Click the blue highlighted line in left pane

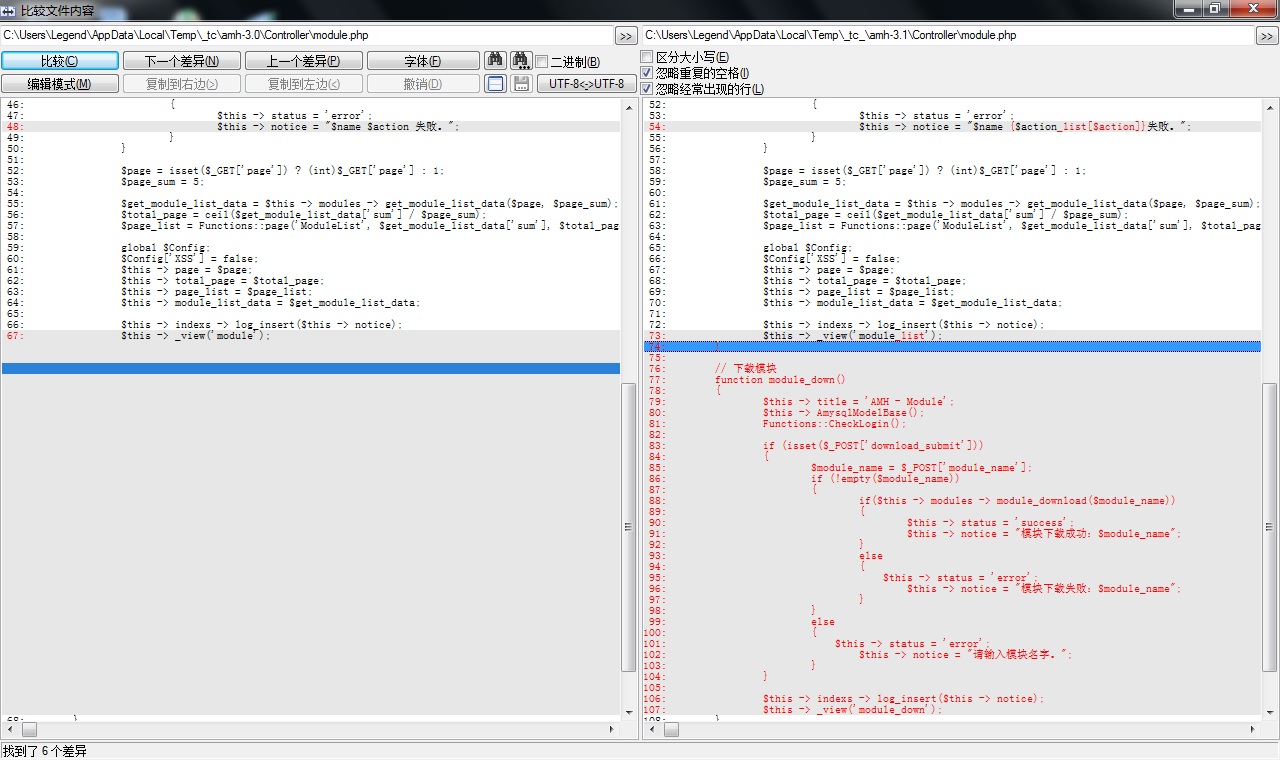click(x=311, y=369)
